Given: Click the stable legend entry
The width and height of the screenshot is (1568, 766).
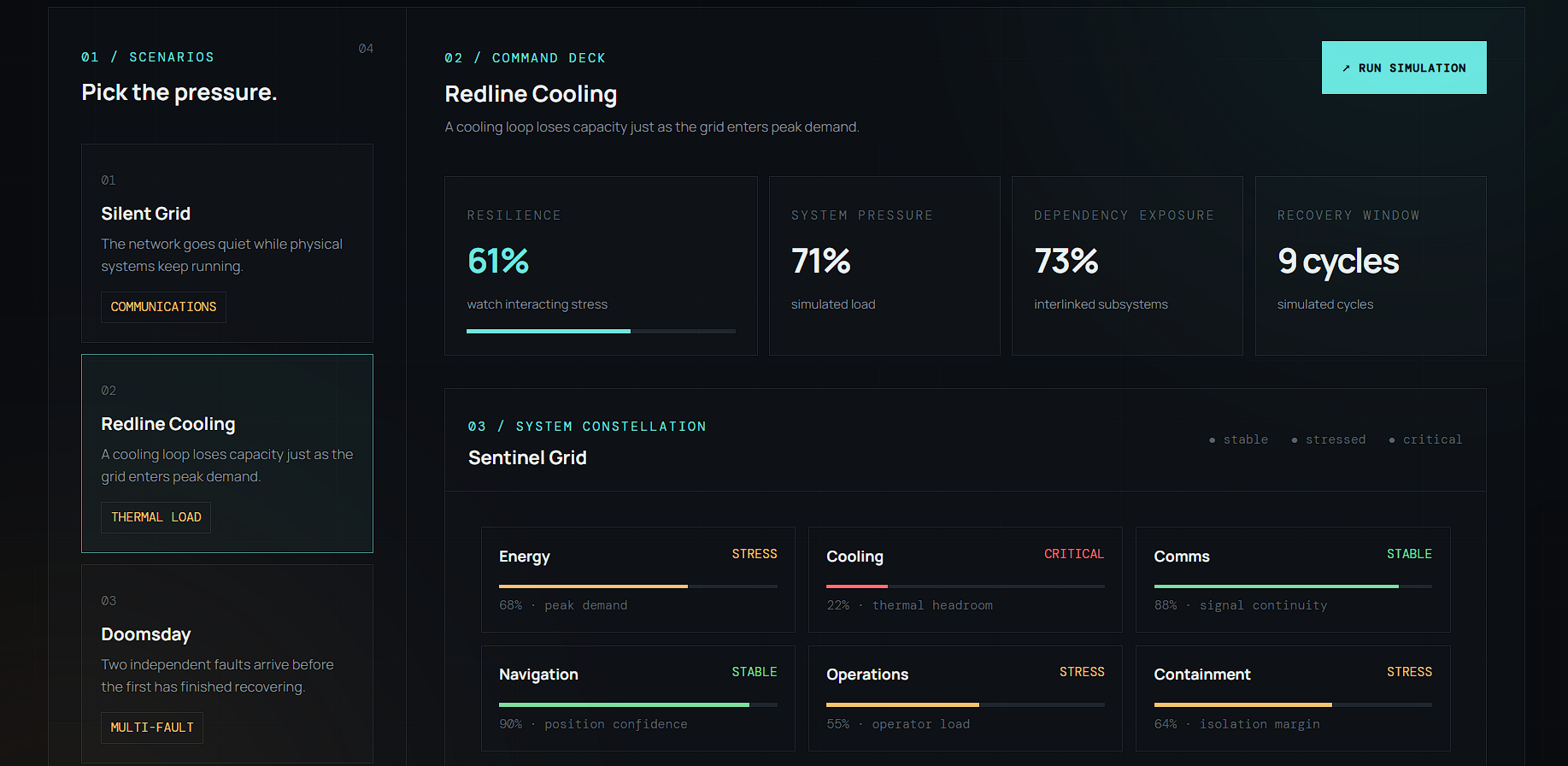Looking at the screenshot, I should click(1239, 439).
